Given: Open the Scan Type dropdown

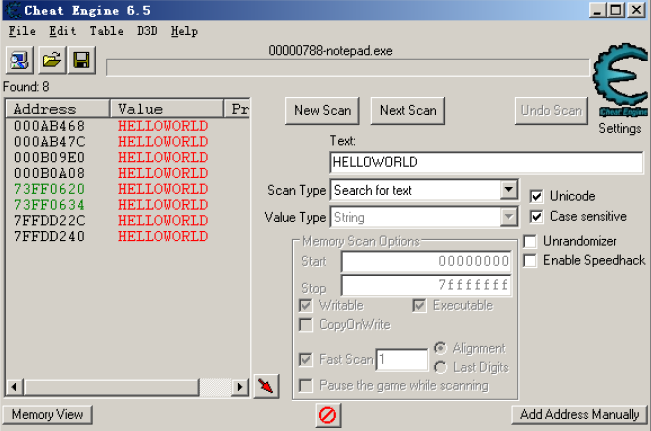Looking at the screenshot, I should 509,190.
